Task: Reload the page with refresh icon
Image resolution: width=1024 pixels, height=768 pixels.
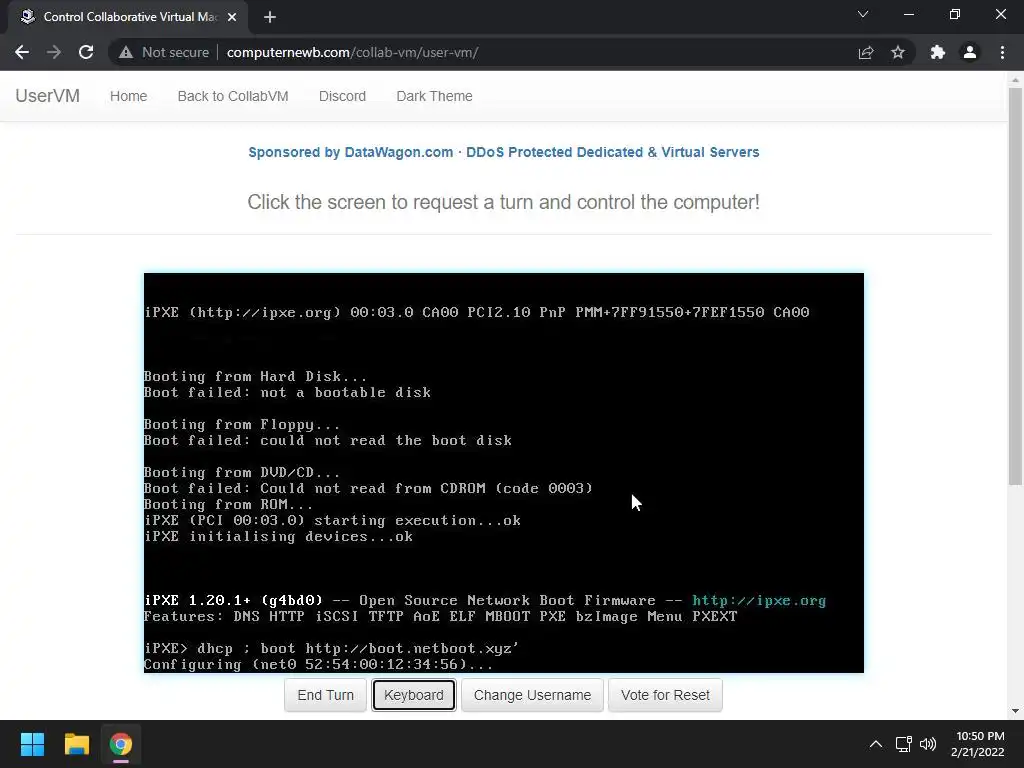Action: [86, 52]
